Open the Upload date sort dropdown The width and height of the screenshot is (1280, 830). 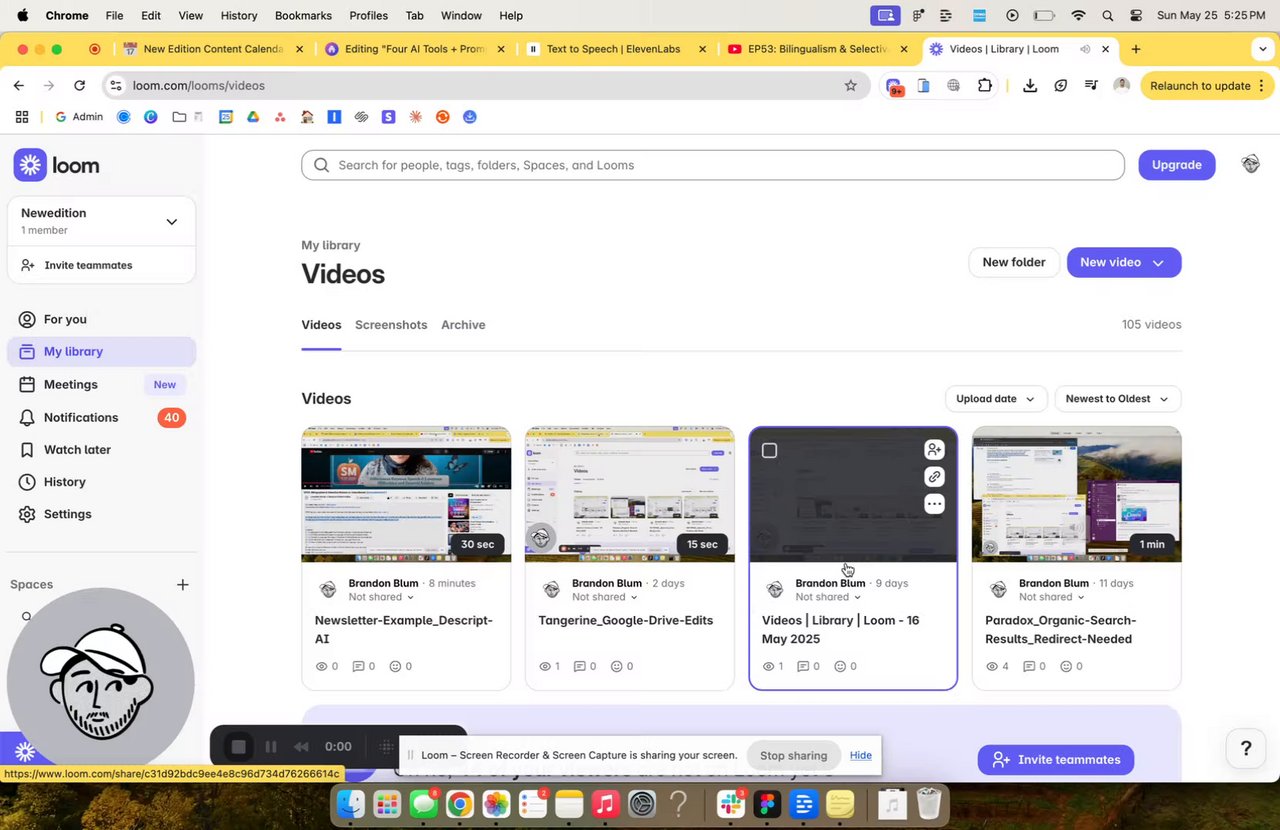coord(996,399)
